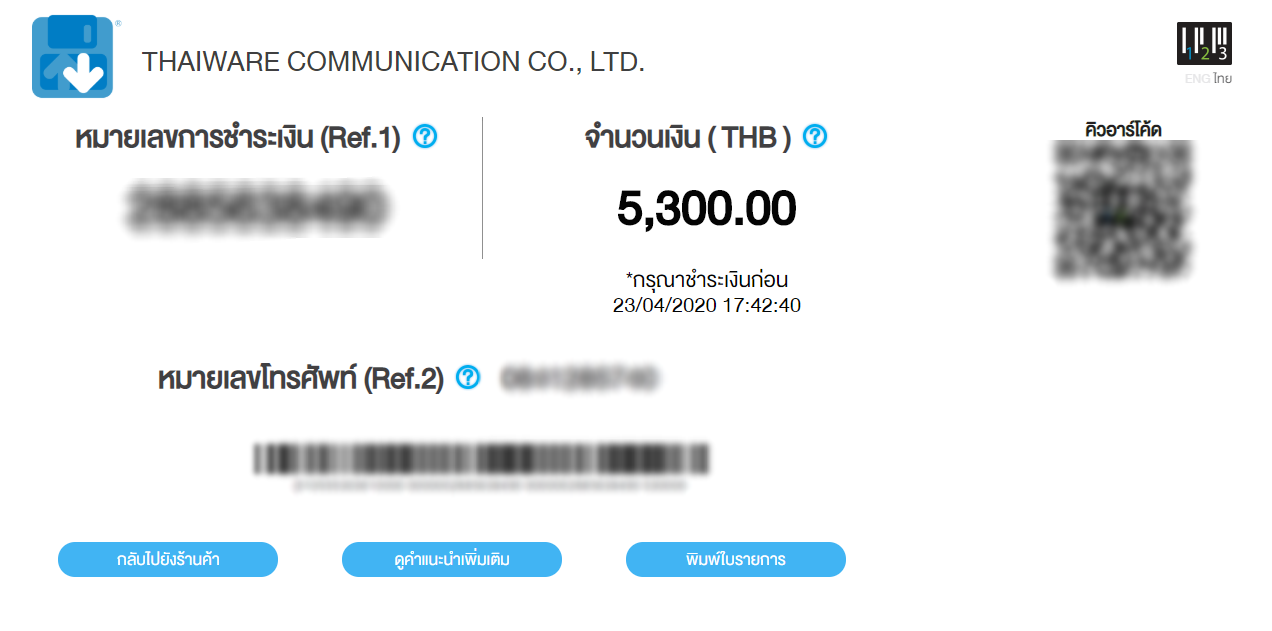Click the blurred QR code image

pos(1122,210)
